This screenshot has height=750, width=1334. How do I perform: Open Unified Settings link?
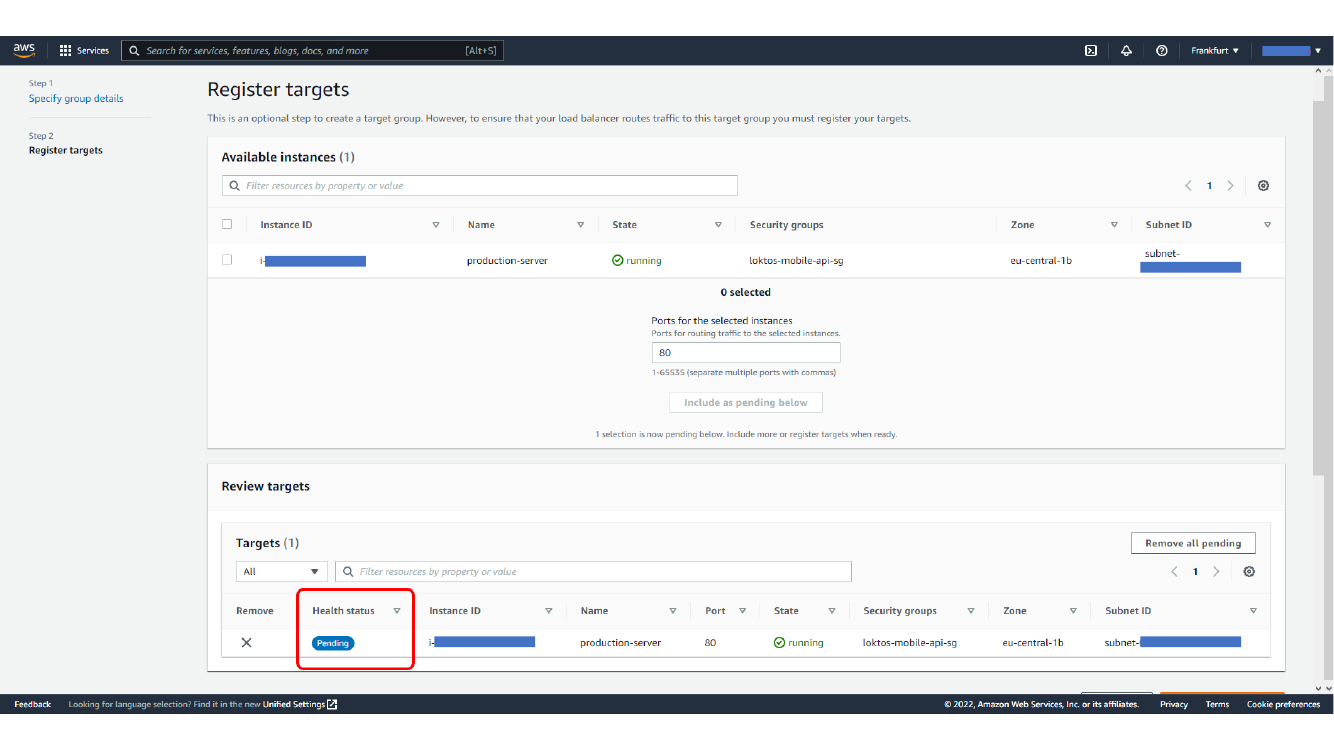pos(294,704)
